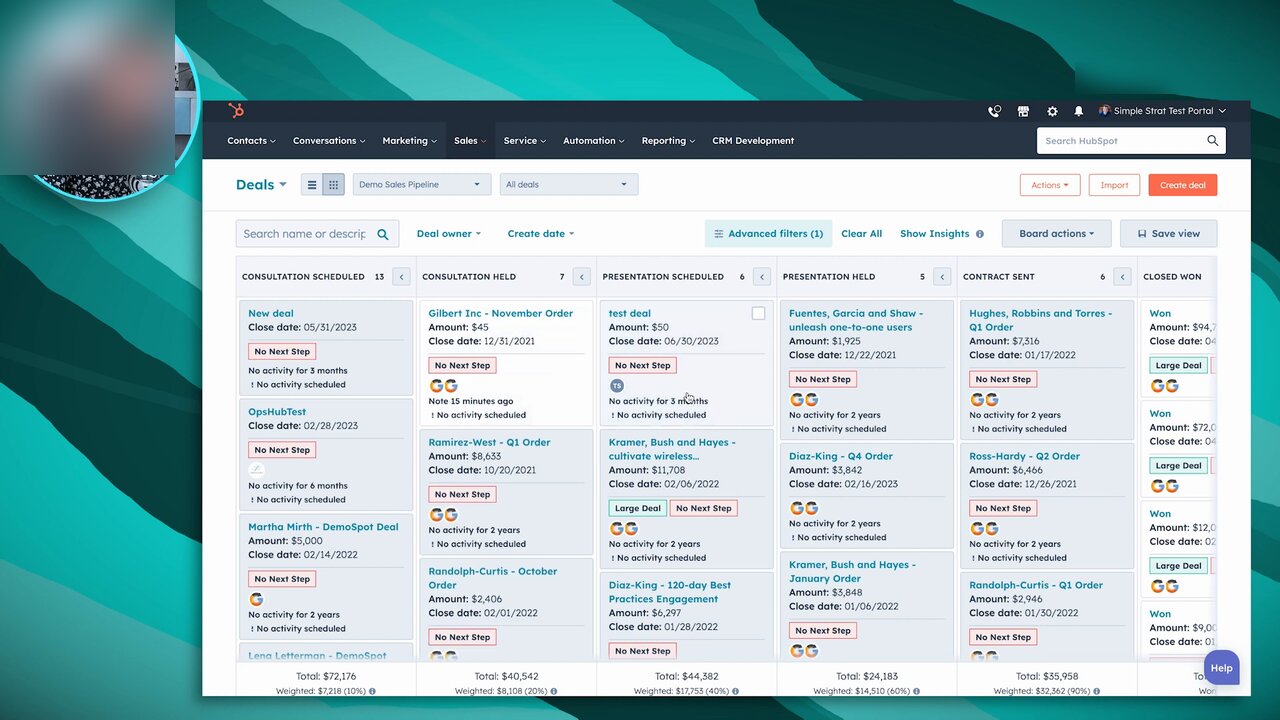This screenshot has height=720, width=1280.
Task: Open the Conversations menu
Action: [x=329, y=141]
